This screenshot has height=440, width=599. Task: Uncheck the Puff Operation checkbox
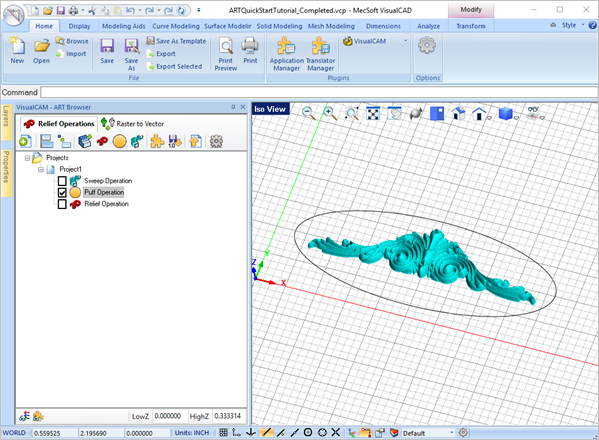coord(62,192)
